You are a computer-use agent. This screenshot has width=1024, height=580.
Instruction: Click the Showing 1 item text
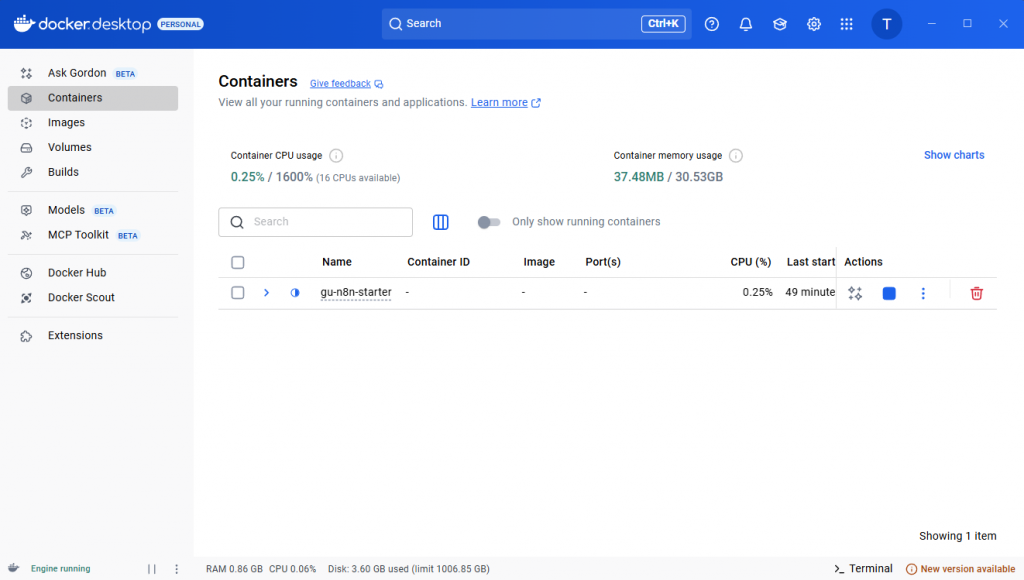click(957, 536)
